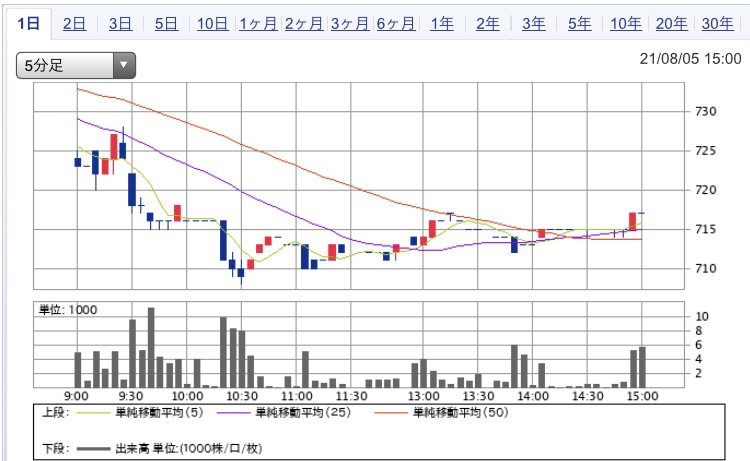Click the 14:30 time axis label
The height and width of the screenshot is (461, 750).
[x=587, y=396]
